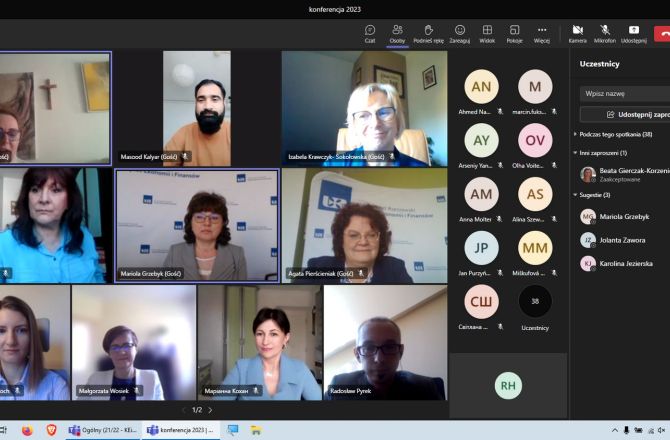
Task: Click the 'Wpisz nazwę' search field
Action: [x=625, y=93]
